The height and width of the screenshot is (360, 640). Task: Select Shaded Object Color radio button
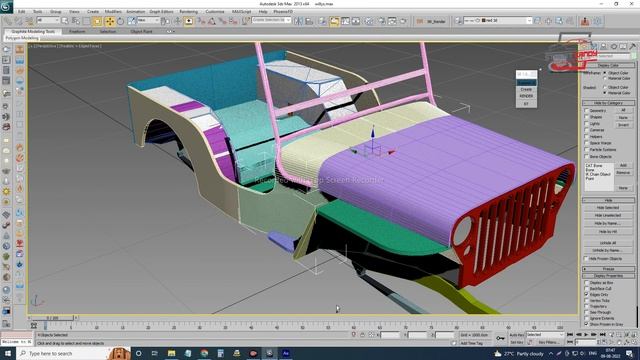click(x=605, y=87)
